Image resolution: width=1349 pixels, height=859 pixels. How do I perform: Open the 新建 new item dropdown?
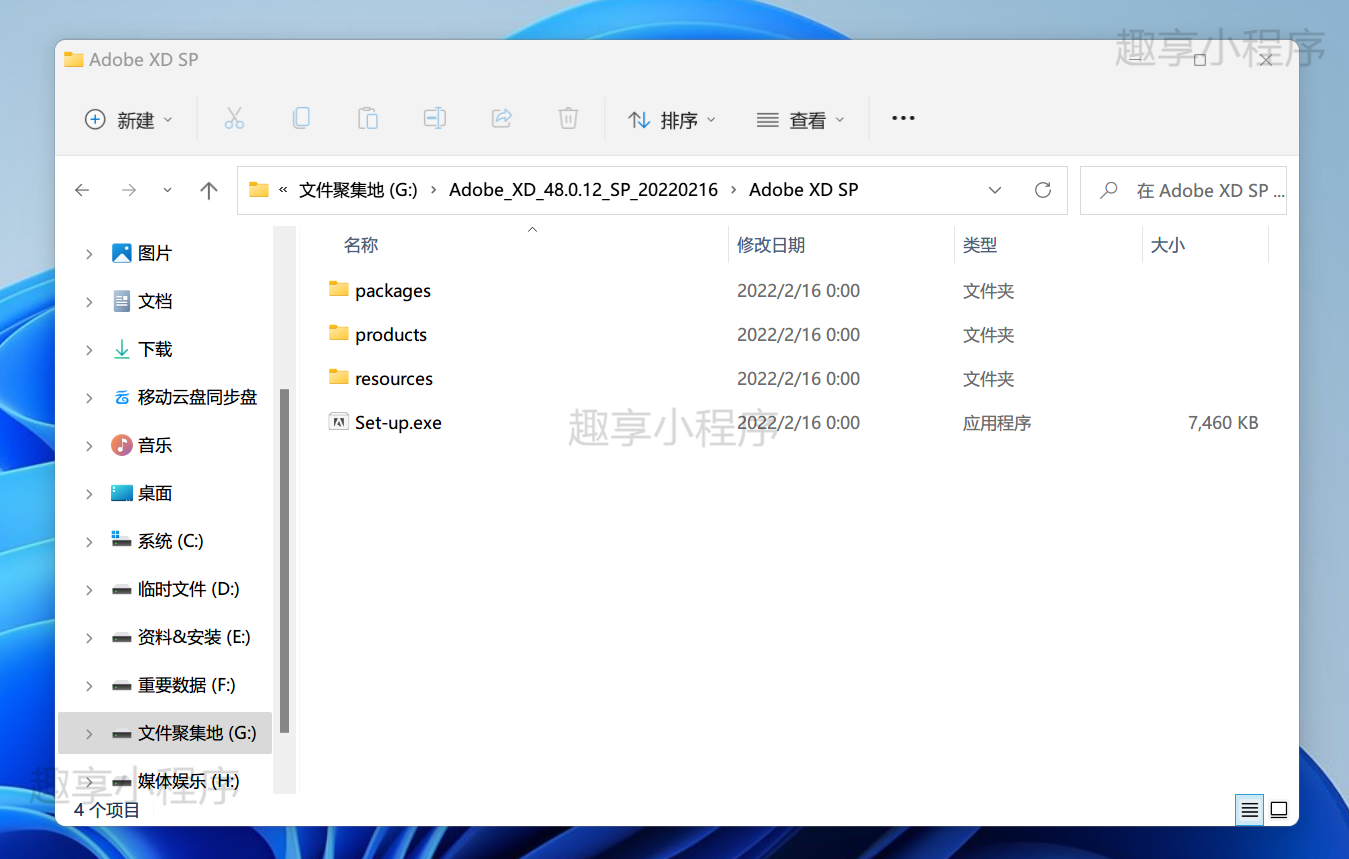pyautogui.click(x=129, y=120)
